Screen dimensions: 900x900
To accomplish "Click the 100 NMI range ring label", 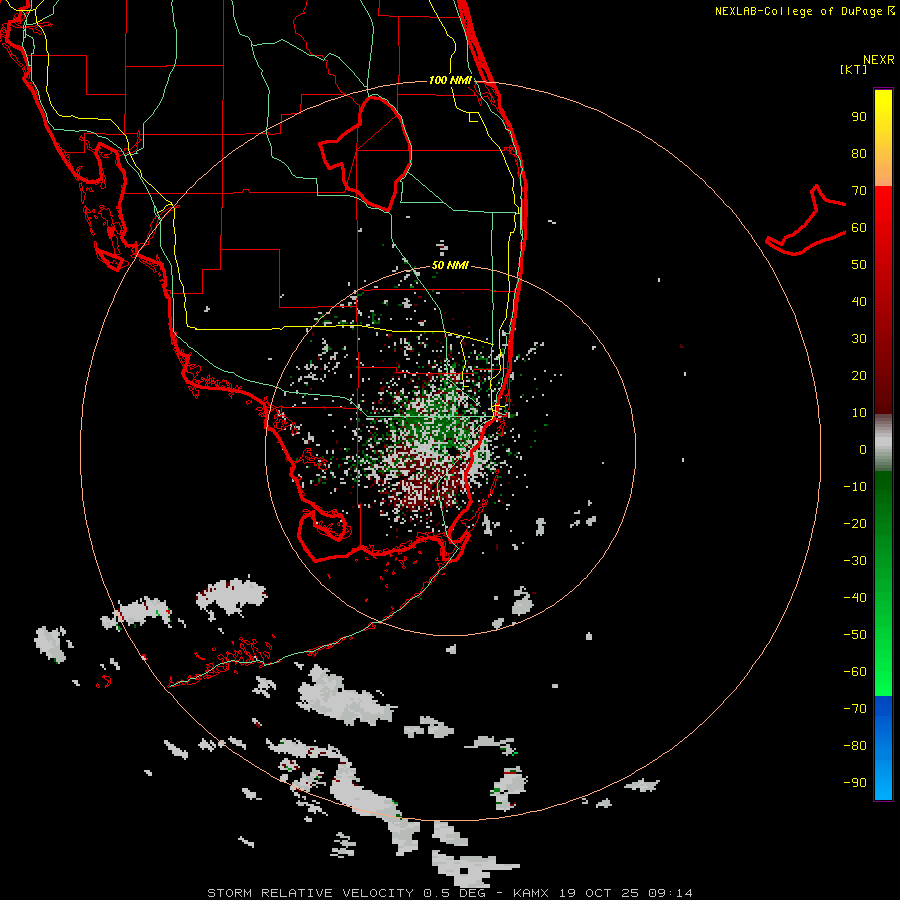I will click(451, 80).
